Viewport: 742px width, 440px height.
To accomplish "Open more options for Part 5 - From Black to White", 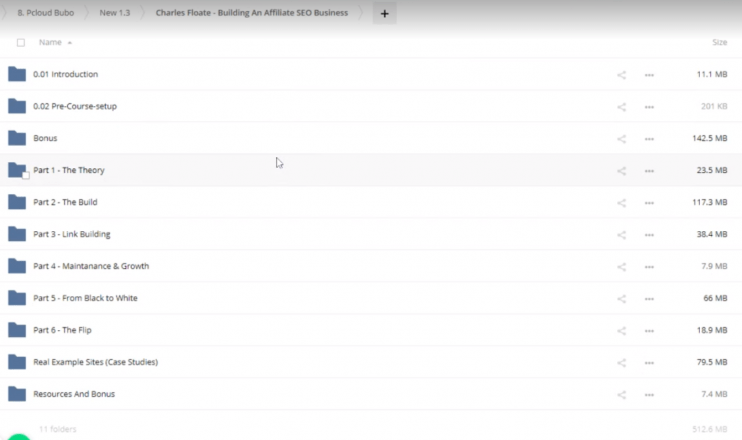I will (649, 298).
